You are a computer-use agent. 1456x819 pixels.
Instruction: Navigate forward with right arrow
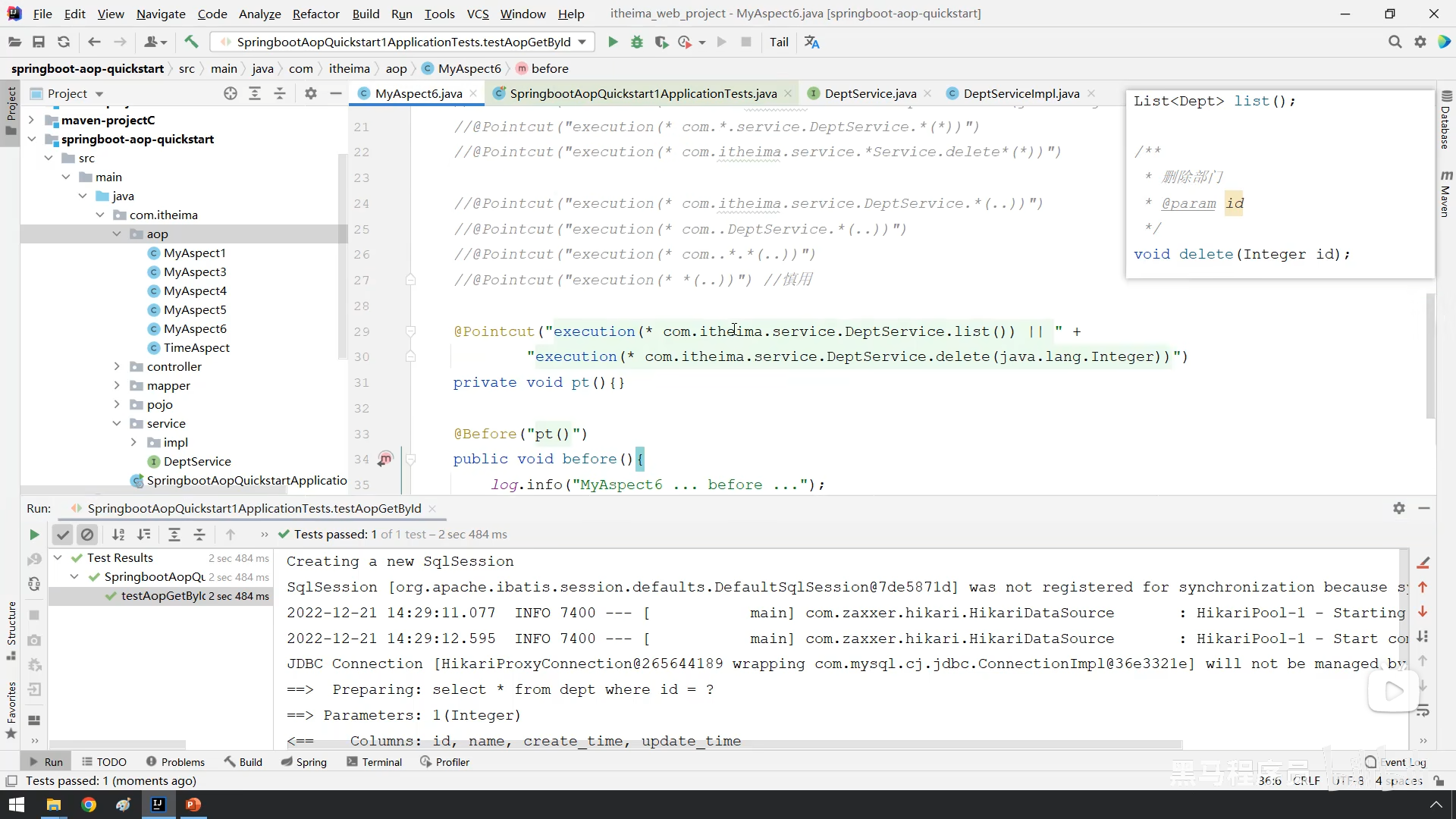(x=120, y=42)
